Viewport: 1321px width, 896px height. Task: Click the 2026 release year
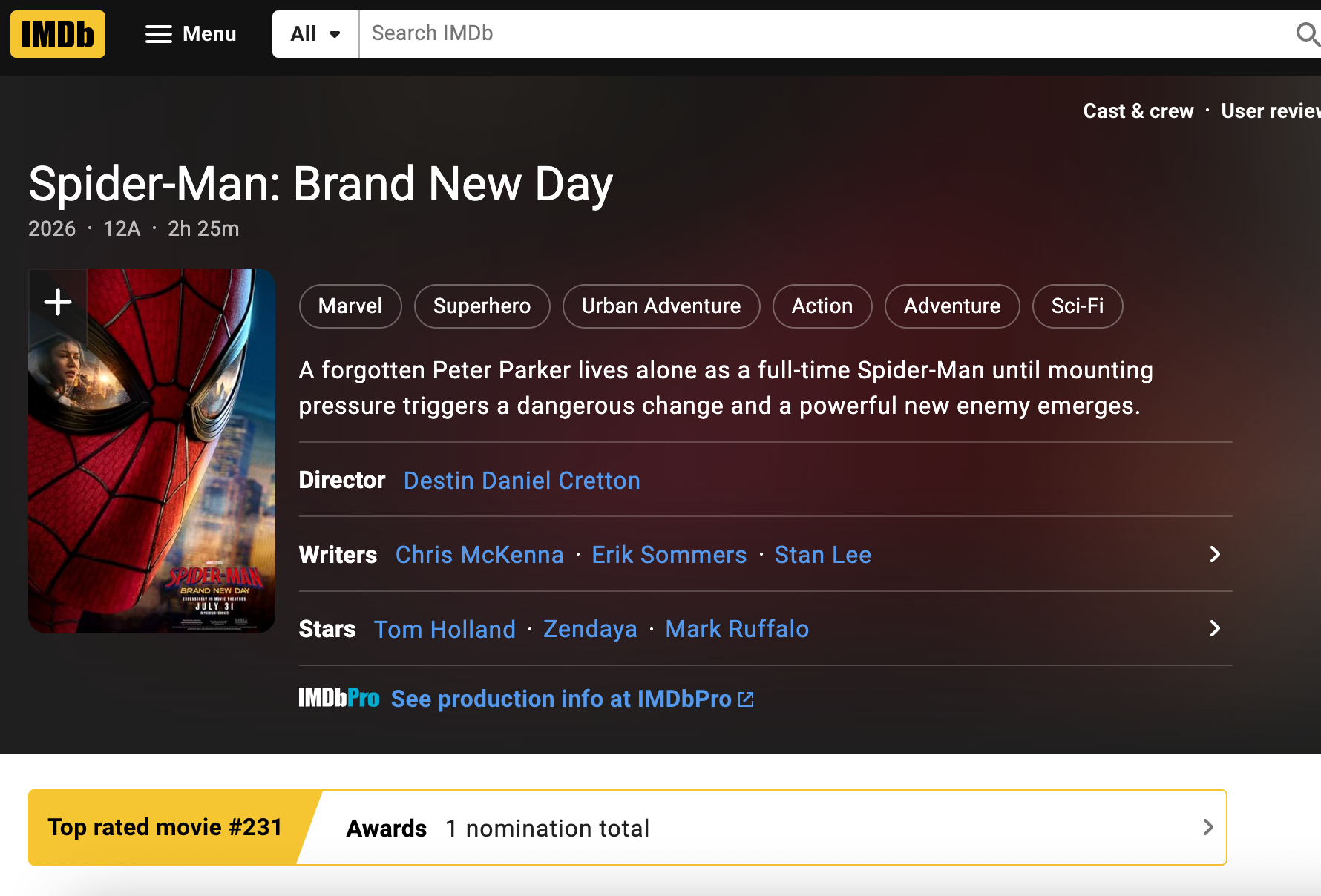point(52,228)
